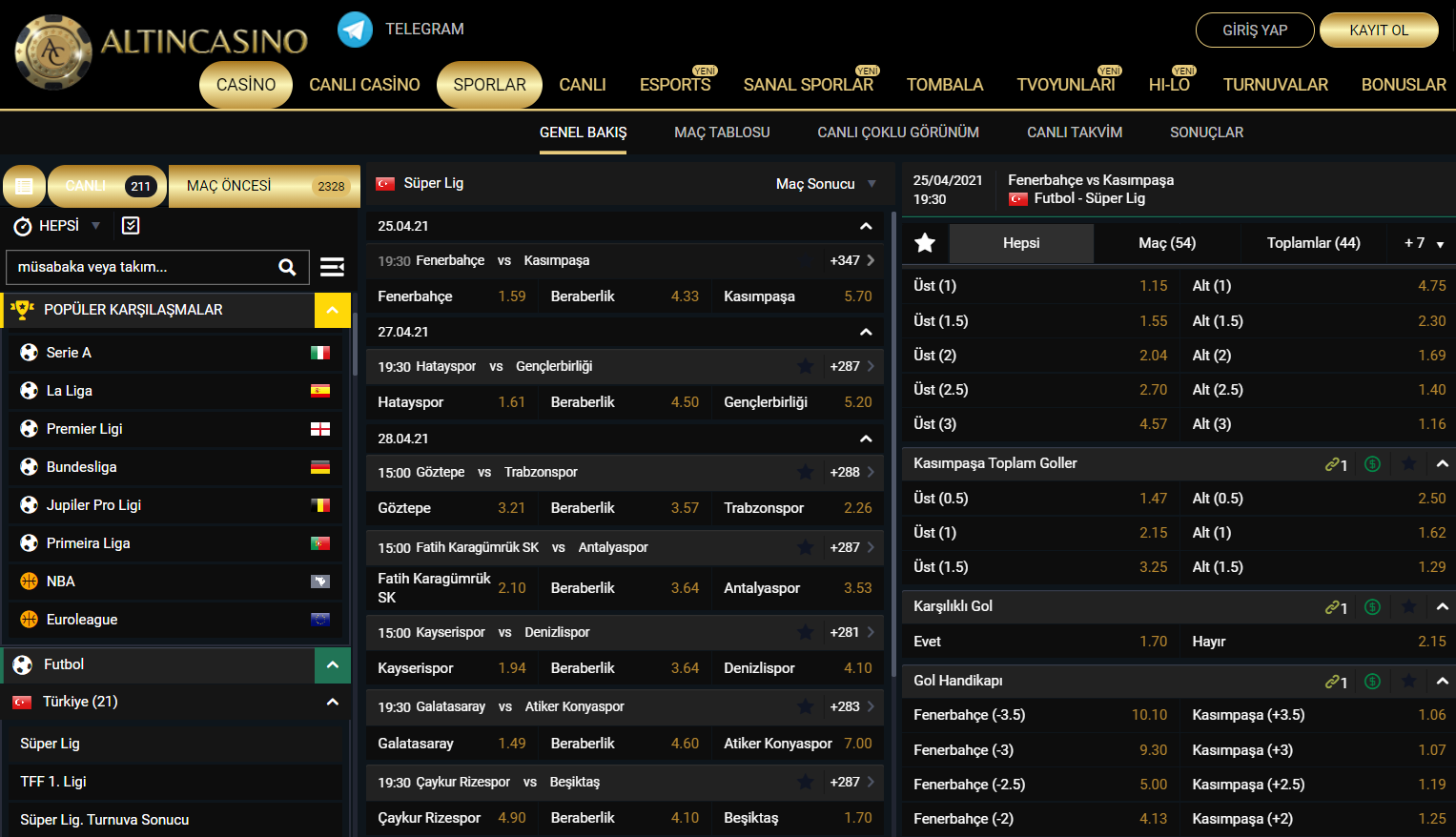Pick Fenerbahçe 1.59 odds

click(452, 296)
